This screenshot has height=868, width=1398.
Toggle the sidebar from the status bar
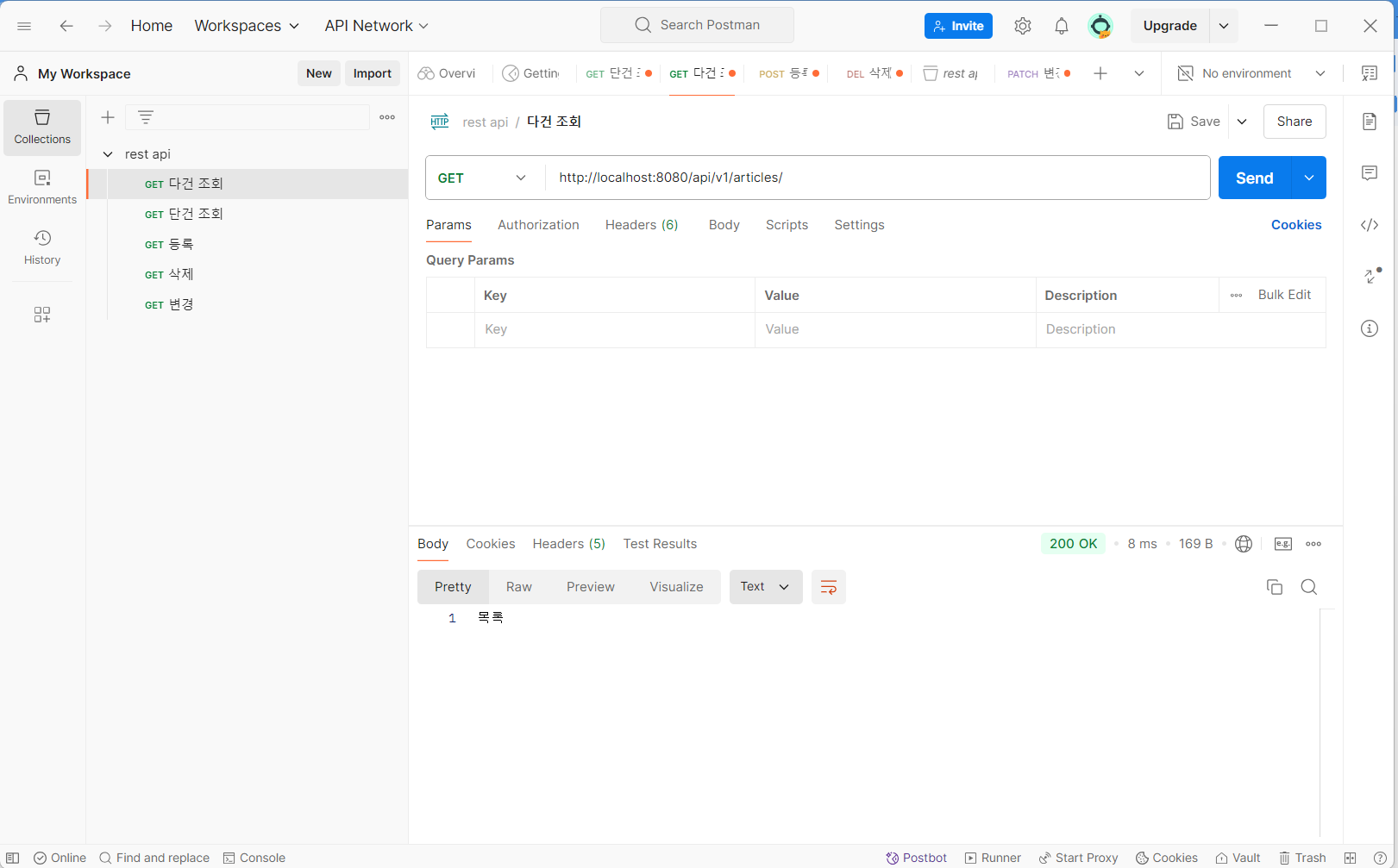pos(13,858)
